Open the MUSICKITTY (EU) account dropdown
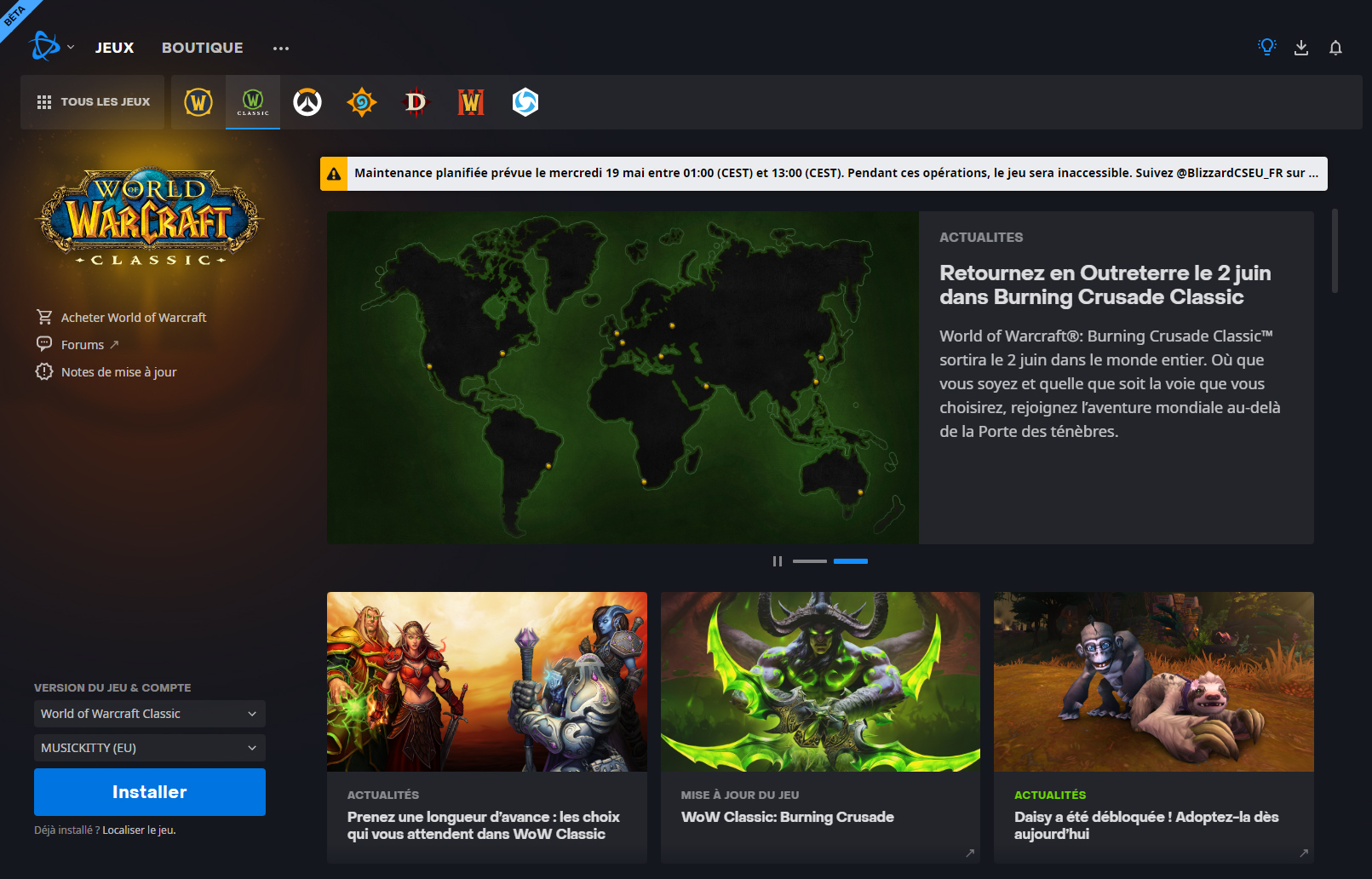This screenshot has width=1372, height=879. click(149, 748)
